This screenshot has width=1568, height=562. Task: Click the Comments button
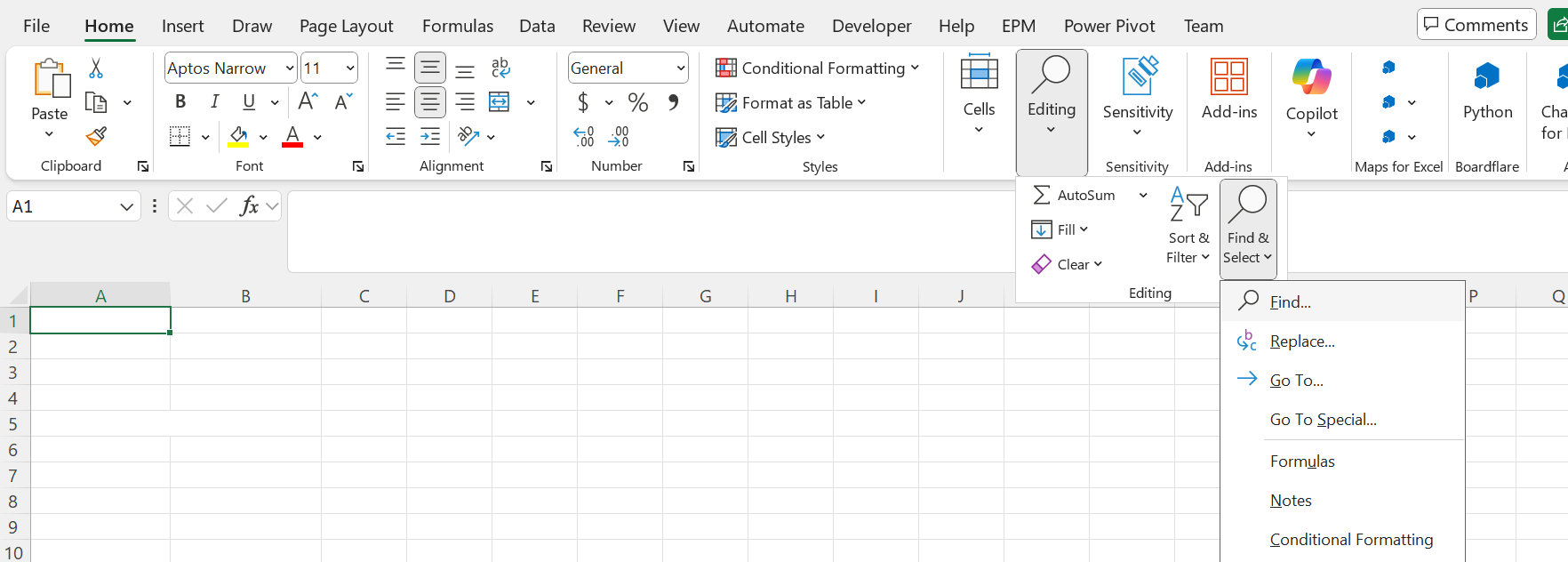click(x=1476, y=25)
